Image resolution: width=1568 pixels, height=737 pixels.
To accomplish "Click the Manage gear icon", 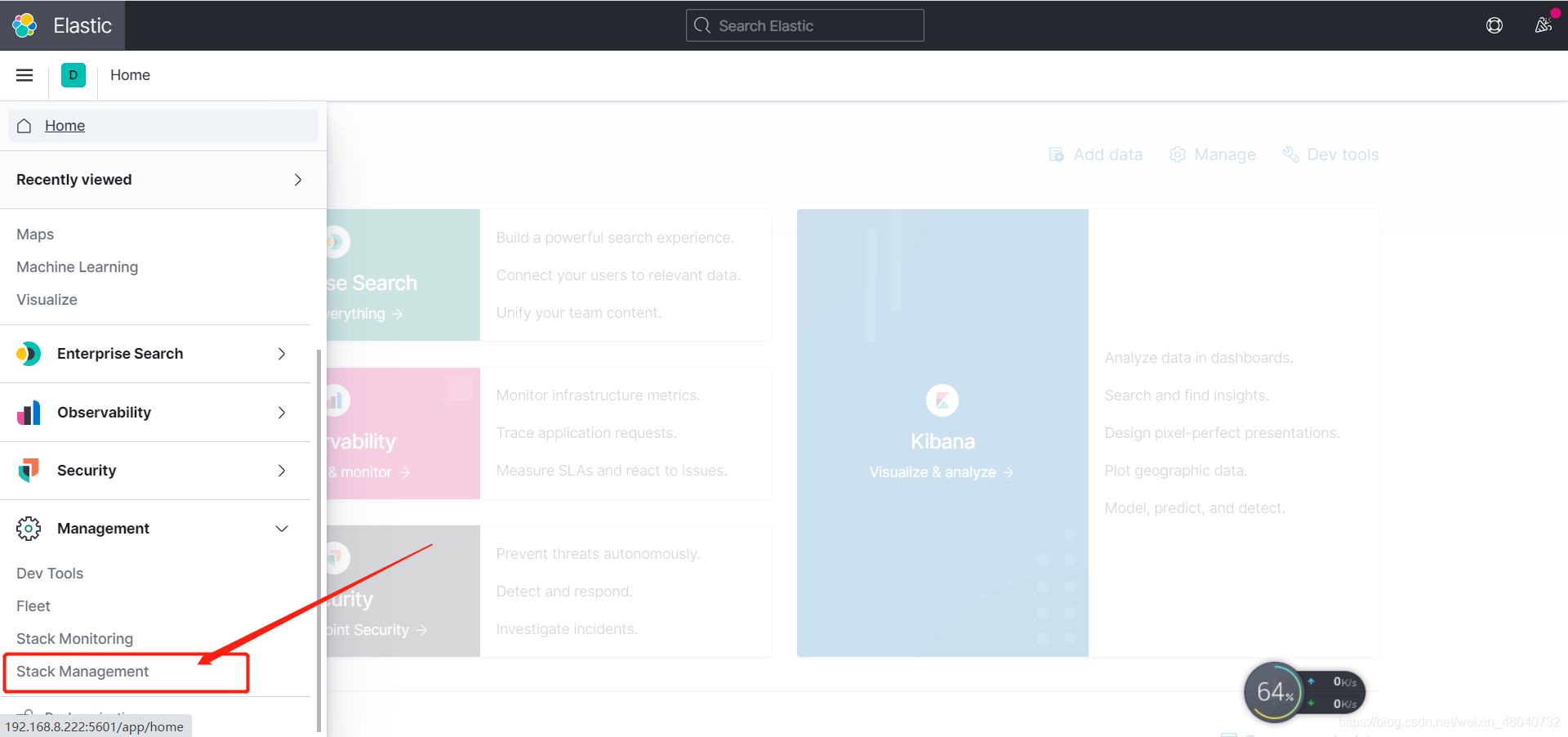I will [x=1177, y=154].
